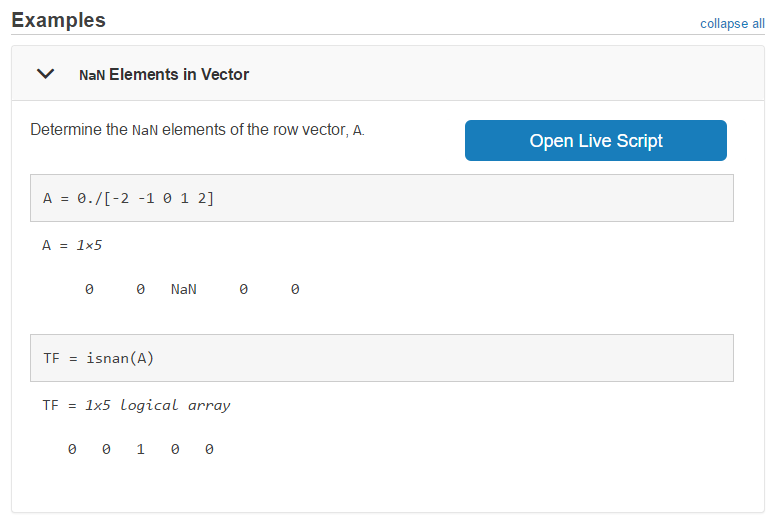Image resolution: width=781 pixels, height=528 pixels.
Task: Click the first 0 in TF output row
Action: pyautogui.click(x=72, y=450)
